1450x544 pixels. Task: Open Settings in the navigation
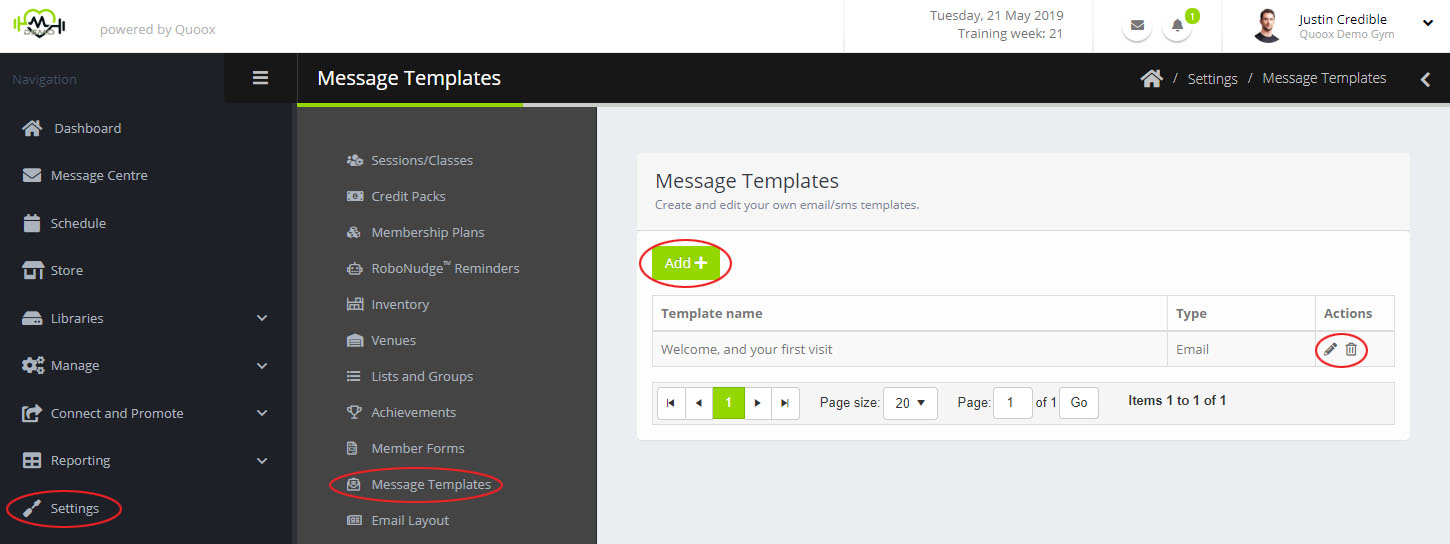(75, 508)
